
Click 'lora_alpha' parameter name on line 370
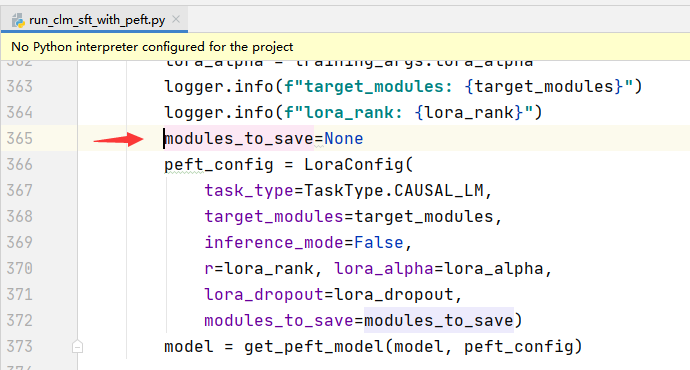point(383,268)
